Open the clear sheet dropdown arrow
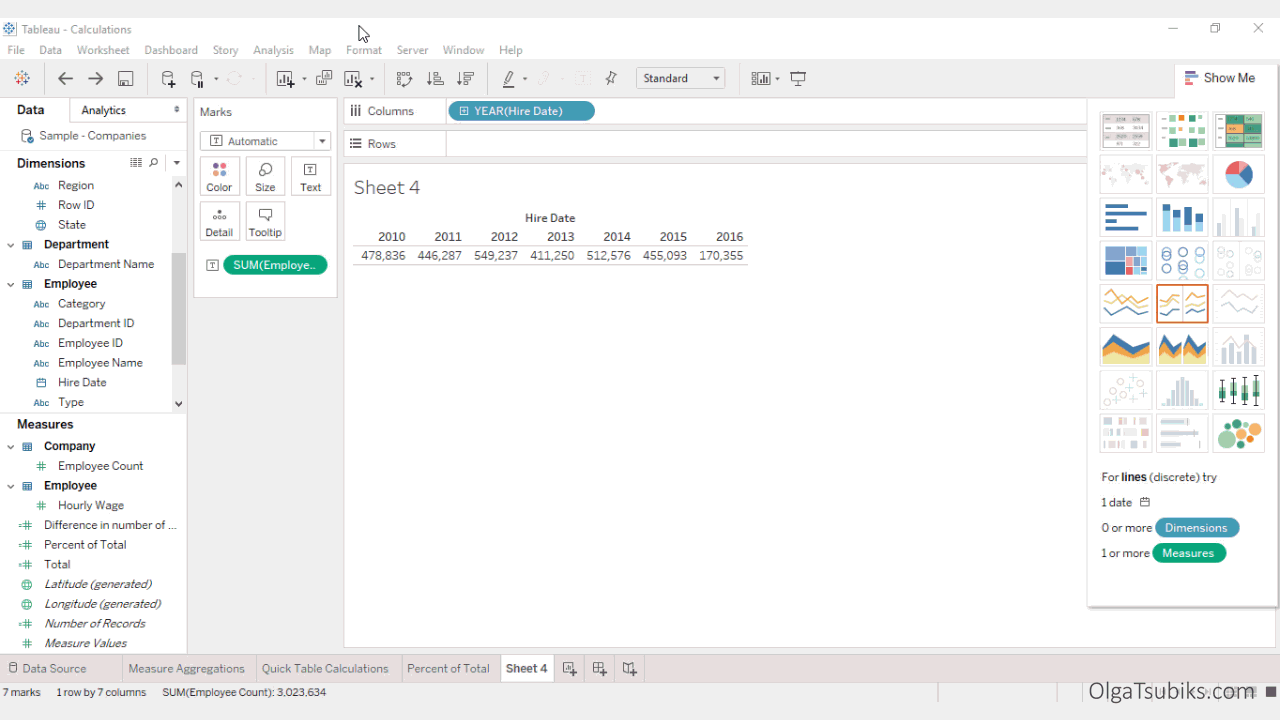 pyautogui.click(x=372, y=79)
